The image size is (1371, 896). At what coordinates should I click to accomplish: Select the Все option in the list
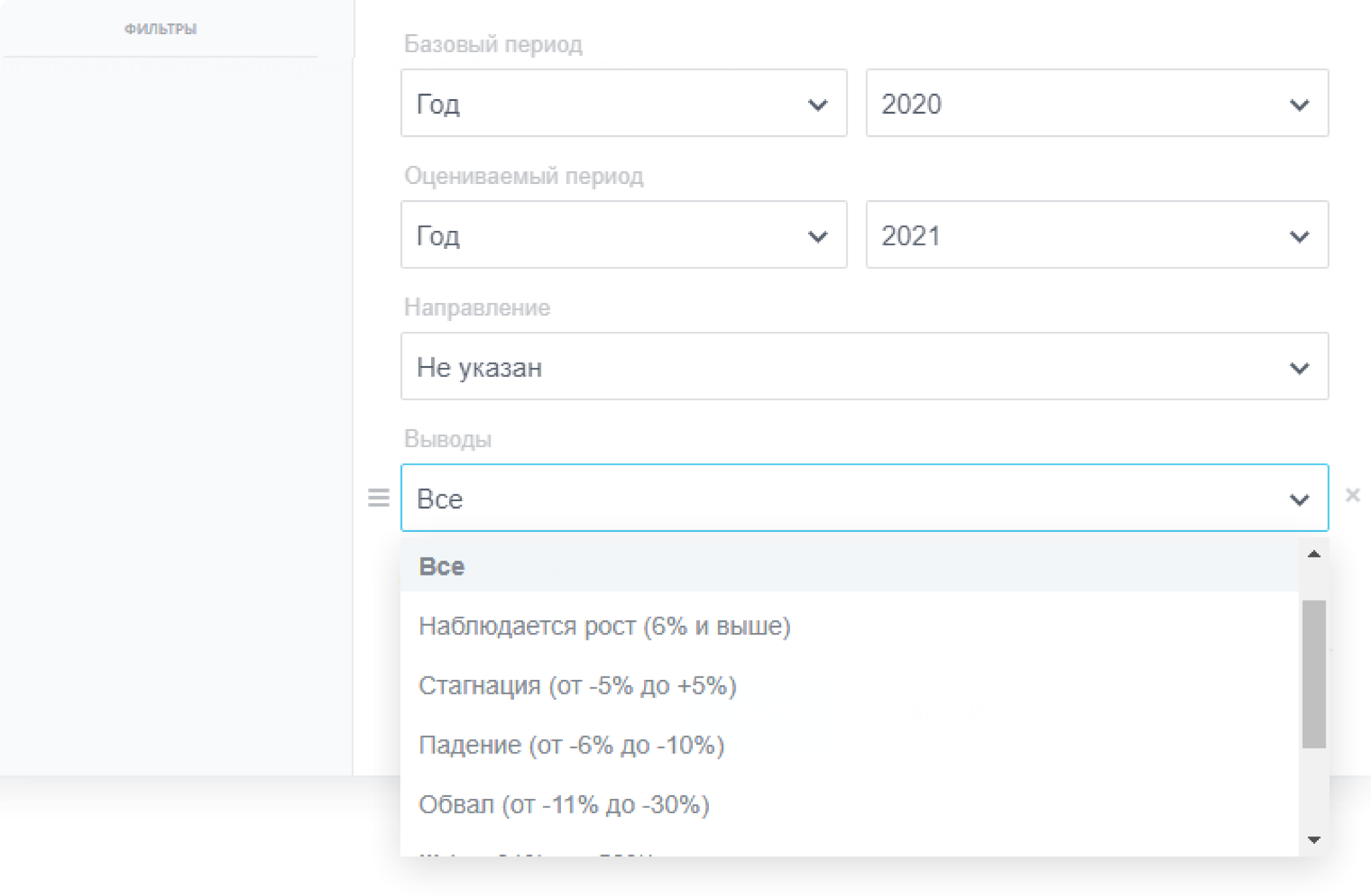[x=442, y=567]
